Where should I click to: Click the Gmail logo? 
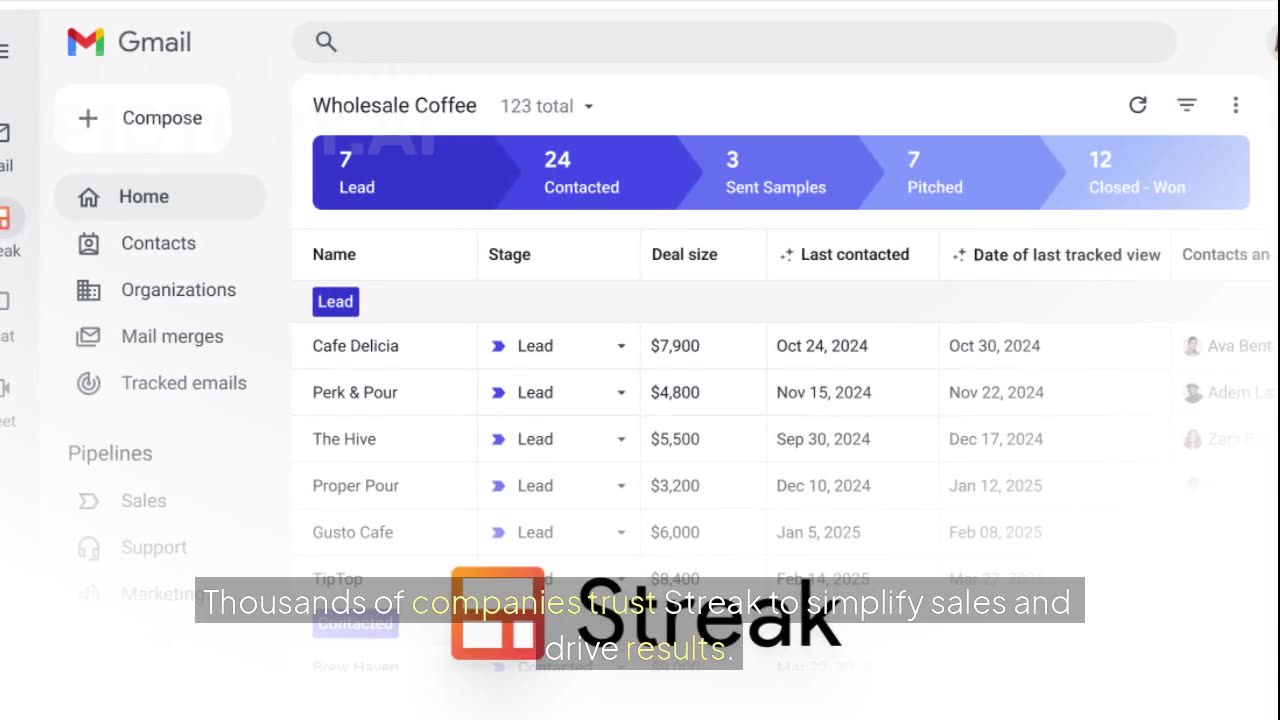tap(129, 42)
